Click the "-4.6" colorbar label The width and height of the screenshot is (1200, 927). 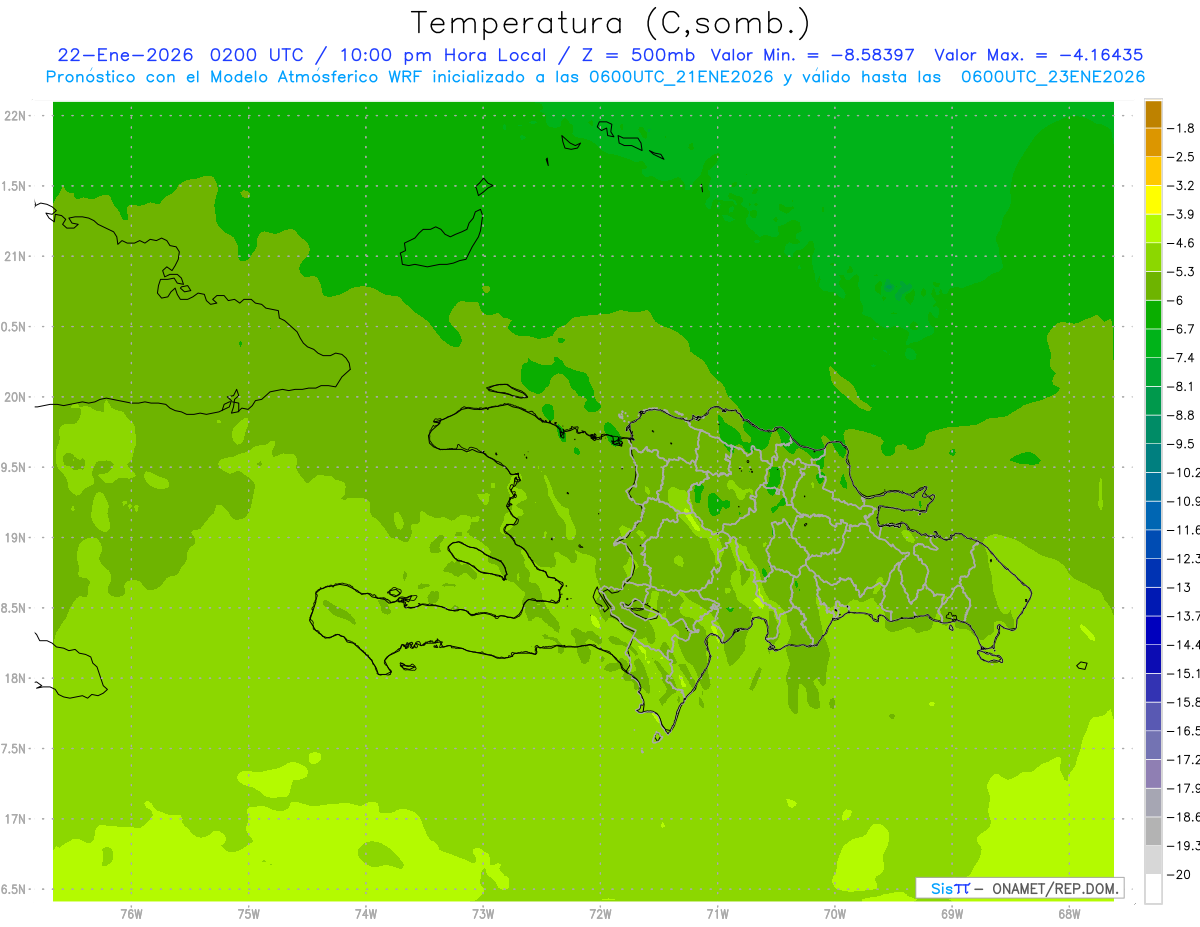click(1182, 243)
